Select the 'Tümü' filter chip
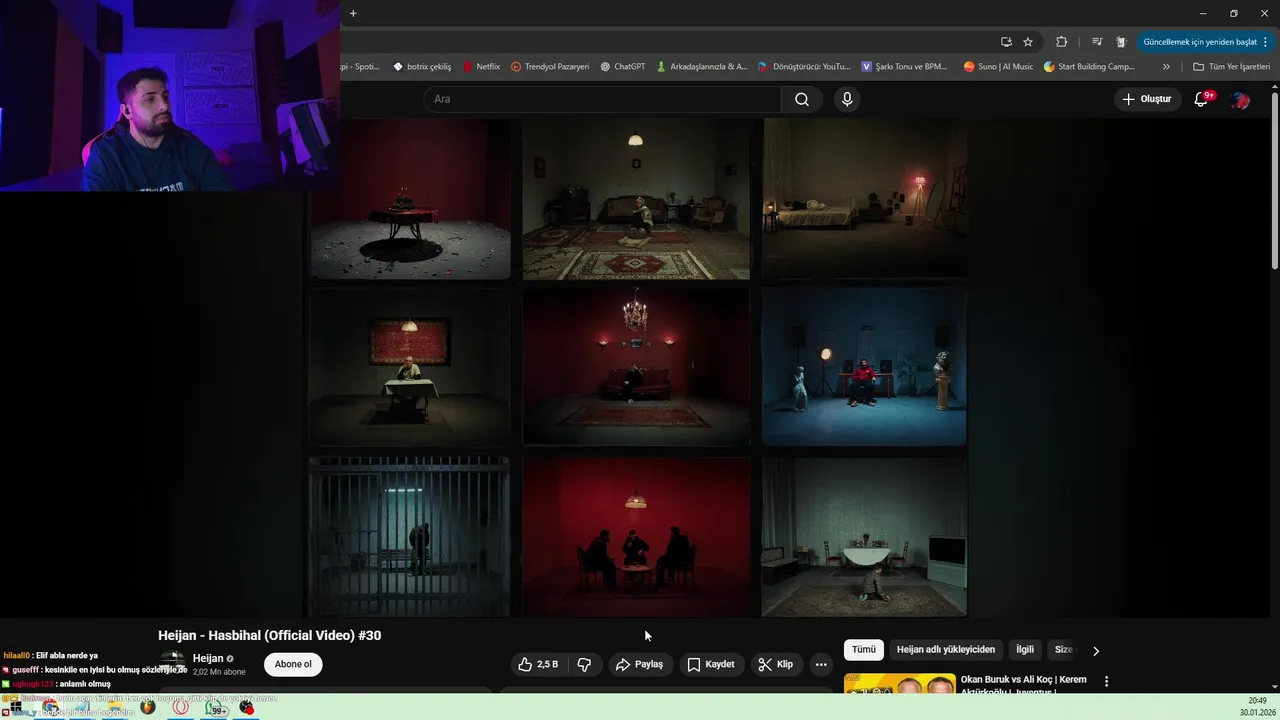1280x720 pixels. pos(864,649)
